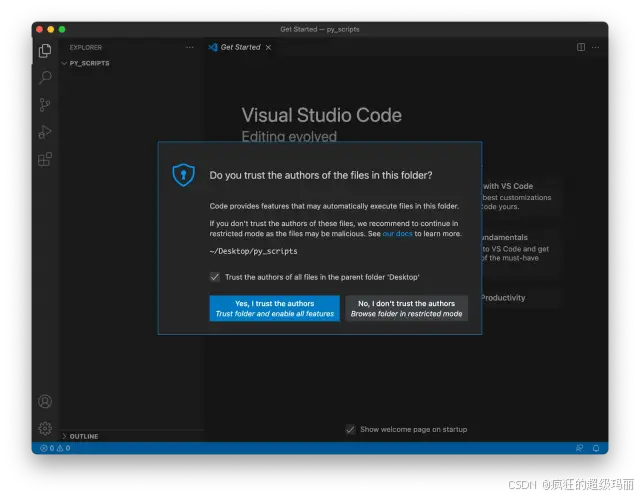This screenshot has height=496, width=640.
Task: Click the errors and warnings status indicator
Action: pyautogui.click(x=56, y=448)
